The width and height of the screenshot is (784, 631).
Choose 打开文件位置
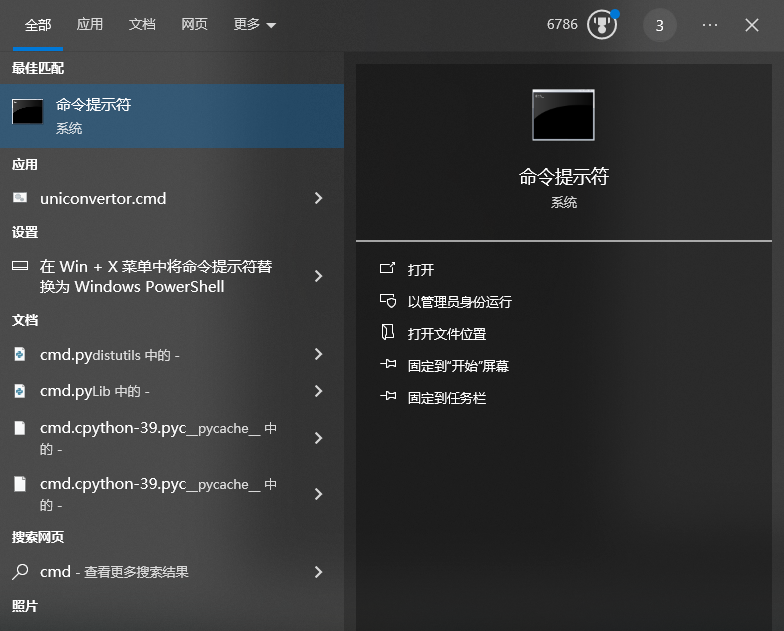[446, 334]
